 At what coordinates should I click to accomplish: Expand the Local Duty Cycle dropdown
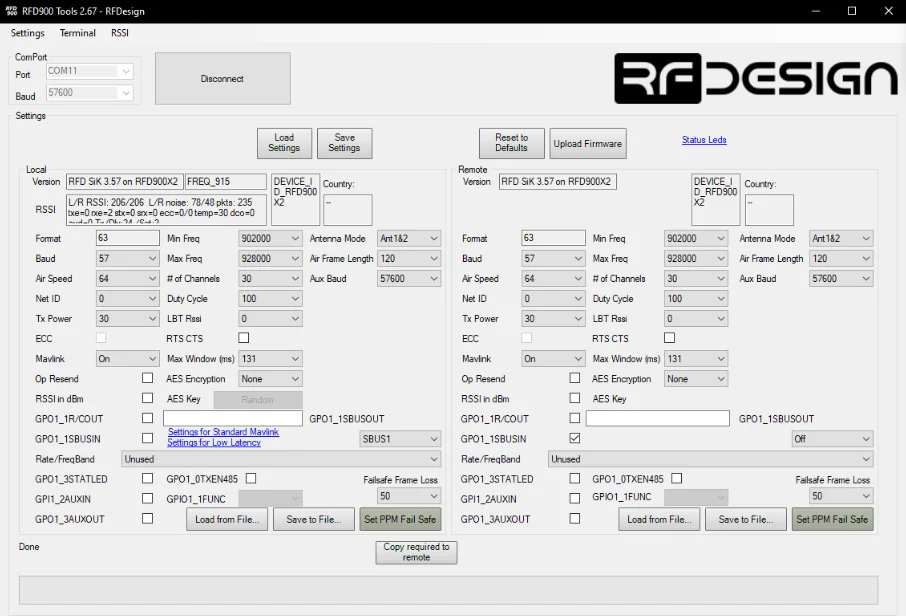[x=270, y=299]
